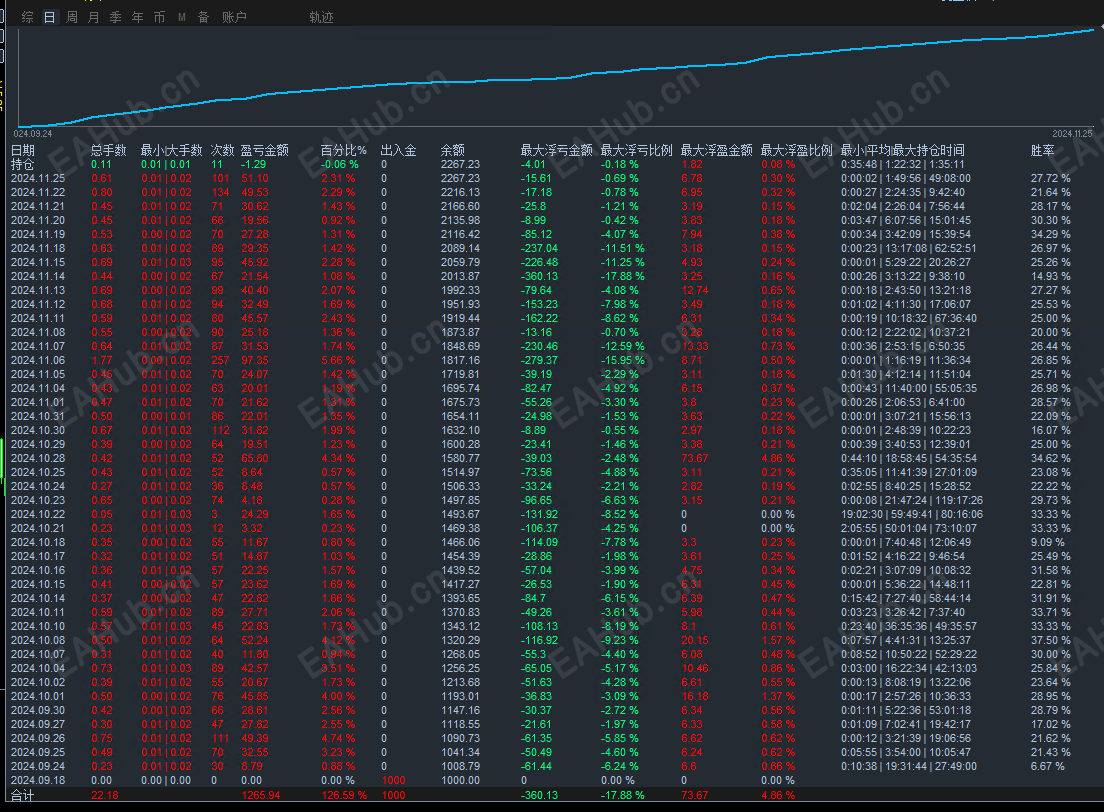1104x812 pixels.
Task: Click the holding time 19:02:30 | 59:49:41 | 80:16:06
Action: [912, 514]
